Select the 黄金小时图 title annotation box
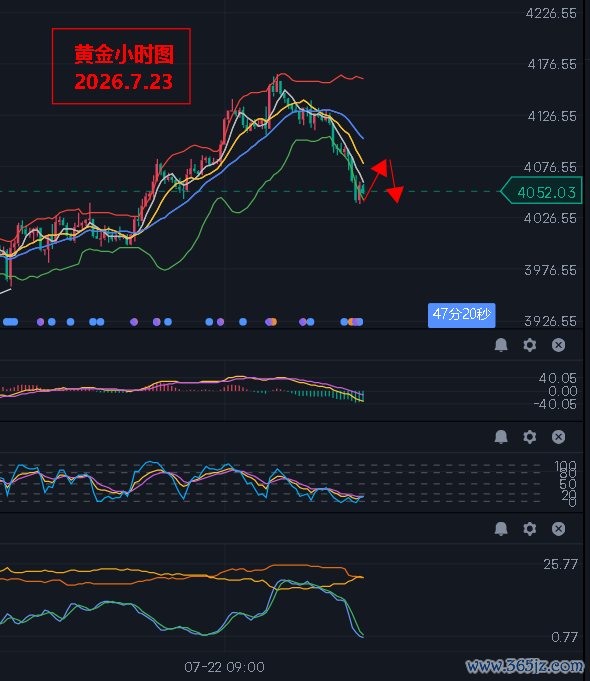590x681 pixels. [x=121, y=66]
